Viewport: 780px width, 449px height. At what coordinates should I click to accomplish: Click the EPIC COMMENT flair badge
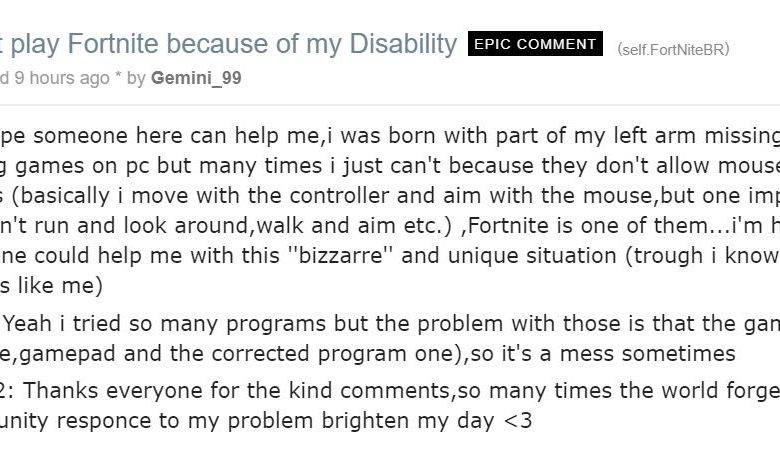click(535, 44)
